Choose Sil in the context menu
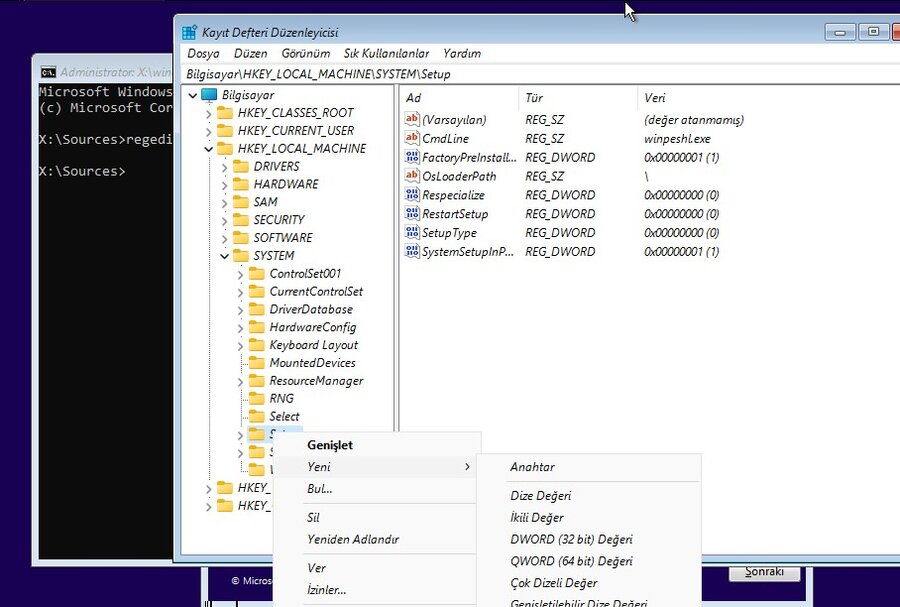900x607 pixels. pyautogui.click(x=376, y=517)
